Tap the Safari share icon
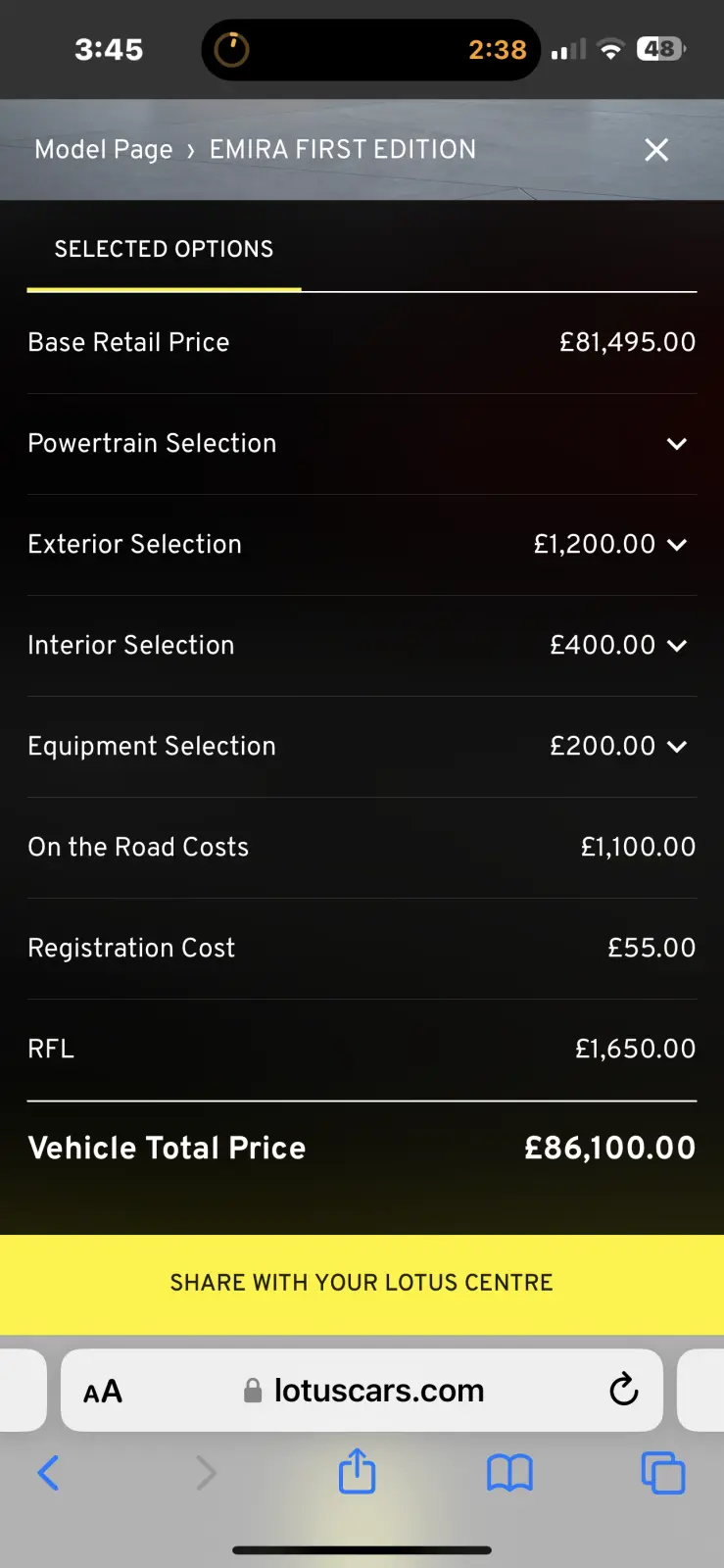Image resolution: width=724 pixels, height=1568 pixels. pyautogui.click(x=357, y=1471)
